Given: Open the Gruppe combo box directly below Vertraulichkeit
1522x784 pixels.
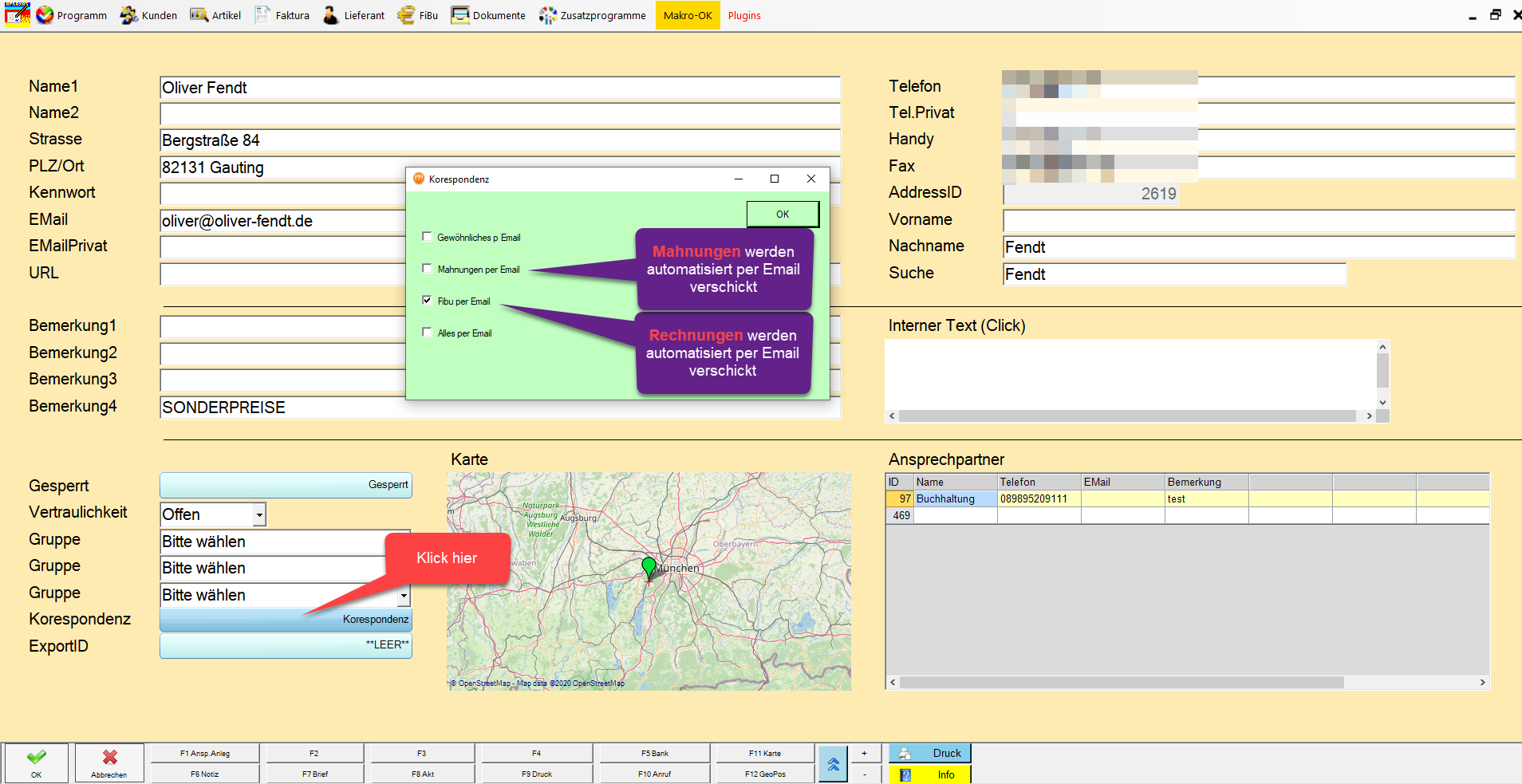Looking at the screenshot, I should point(285,542).
